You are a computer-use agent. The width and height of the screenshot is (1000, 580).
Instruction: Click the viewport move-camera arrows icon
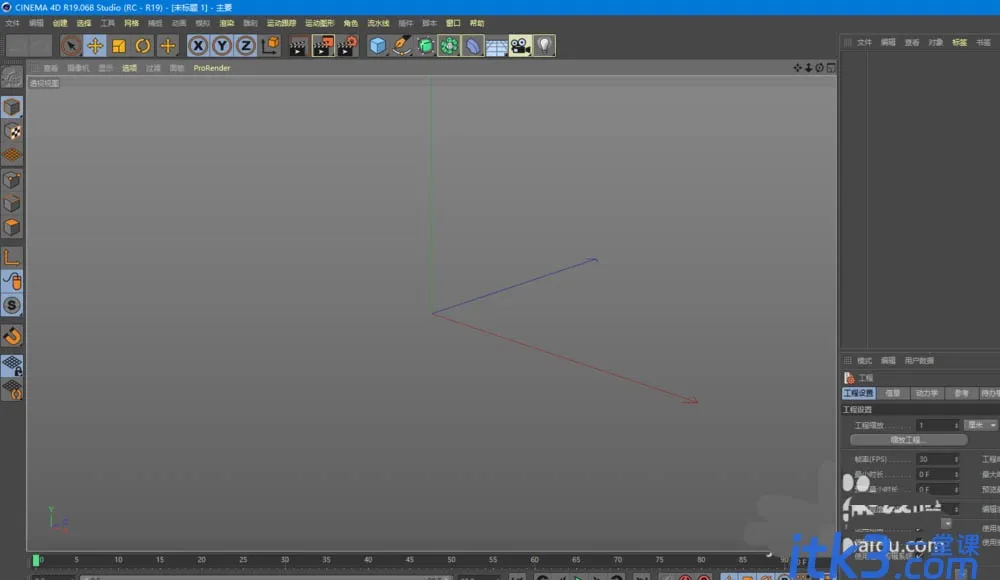(797, 68)
